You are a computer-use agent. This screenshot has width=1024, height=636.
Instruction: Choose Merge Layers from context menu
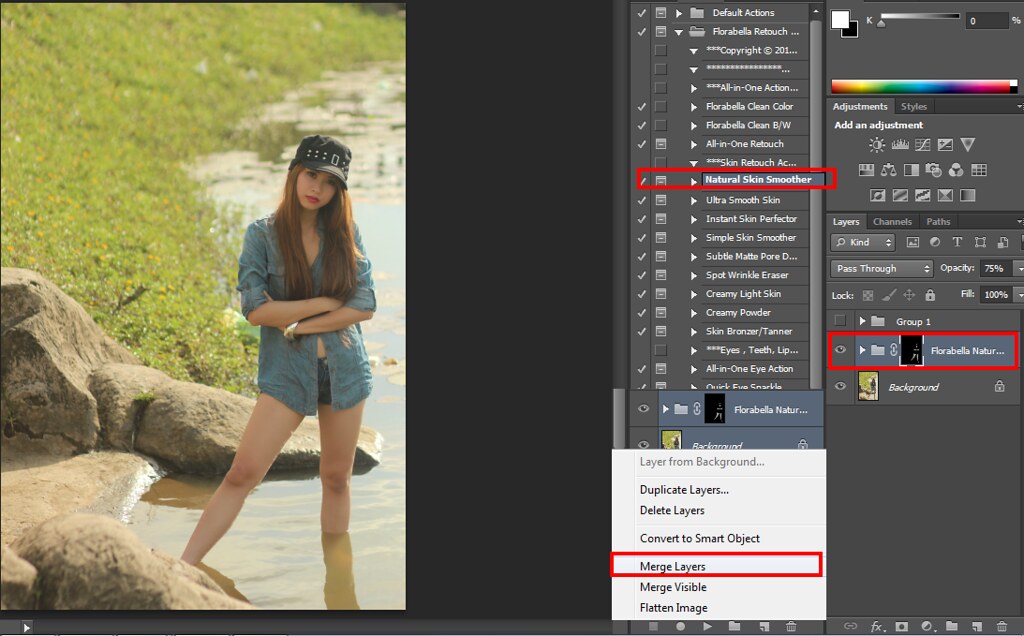tap(672, 566)
